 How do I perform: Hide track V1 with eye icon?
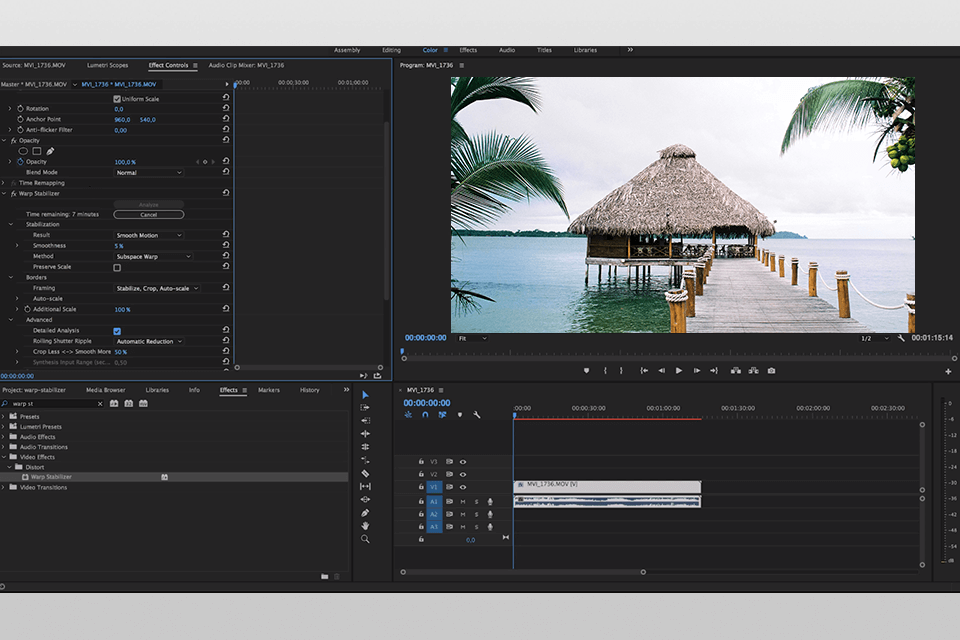[x=463, y=487]
